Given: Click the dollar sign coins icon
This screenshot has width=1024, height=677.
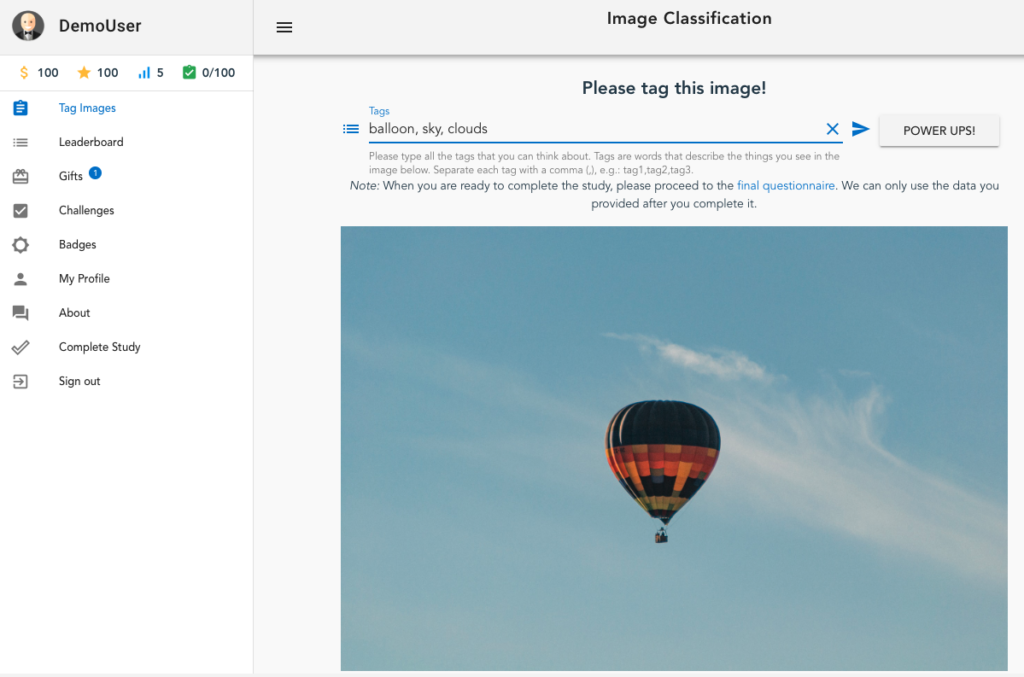Looking at the screenshot, I should [24, 72].
